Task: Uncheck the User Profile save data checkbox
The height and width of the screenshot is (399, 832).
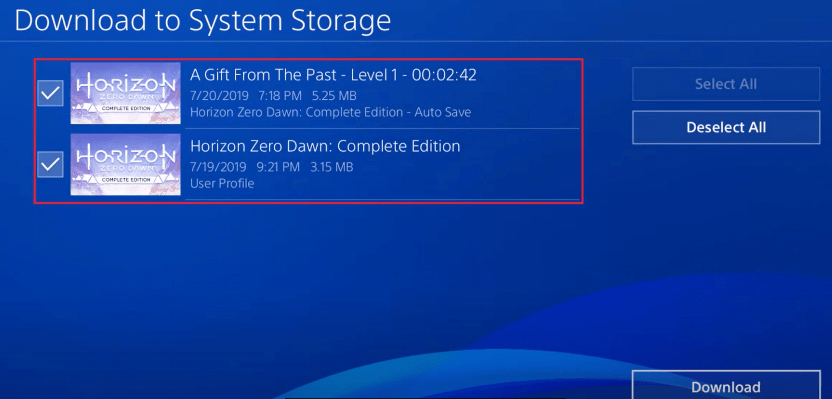Action: [x=50, y=164]
